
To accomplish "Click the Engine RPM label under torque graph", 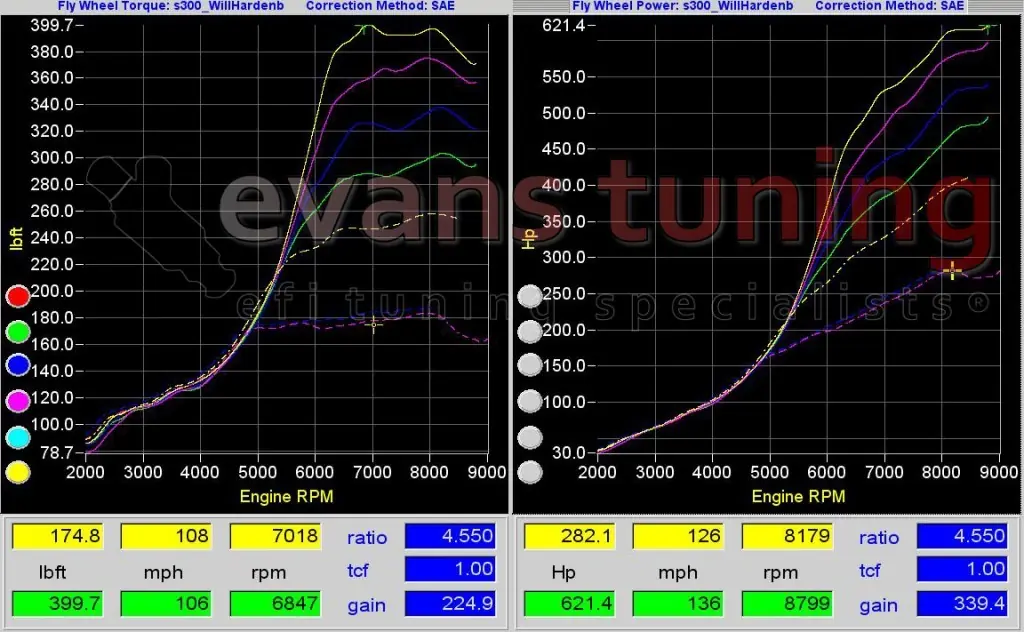I will [286, 497].
